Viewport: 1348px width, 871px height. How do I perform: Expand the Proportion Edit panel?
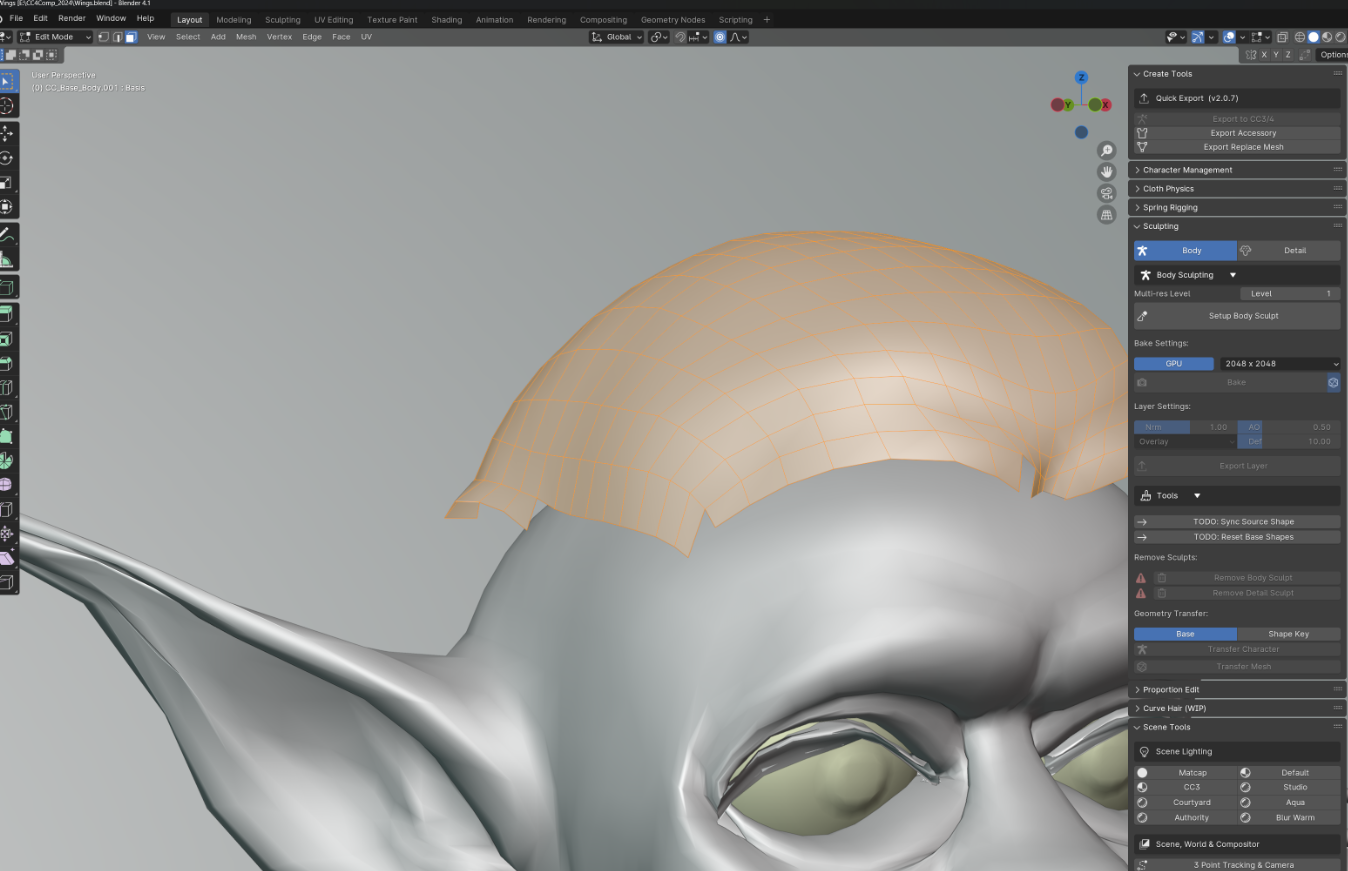pyautogui.click(x=1238, y=689)
